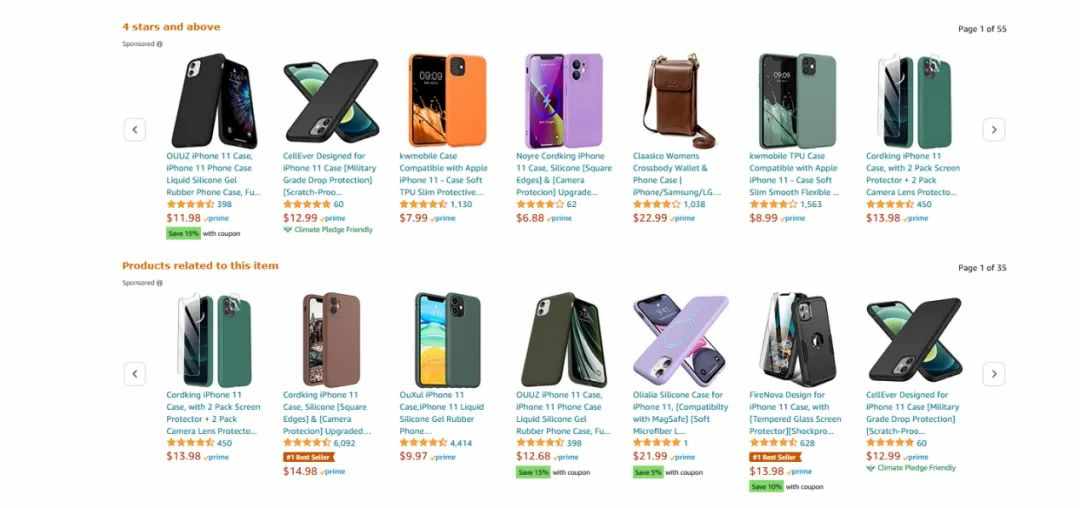Click previous arrow in 4 stars carousel
The image size is (1080, 508).
coord(135,129)
